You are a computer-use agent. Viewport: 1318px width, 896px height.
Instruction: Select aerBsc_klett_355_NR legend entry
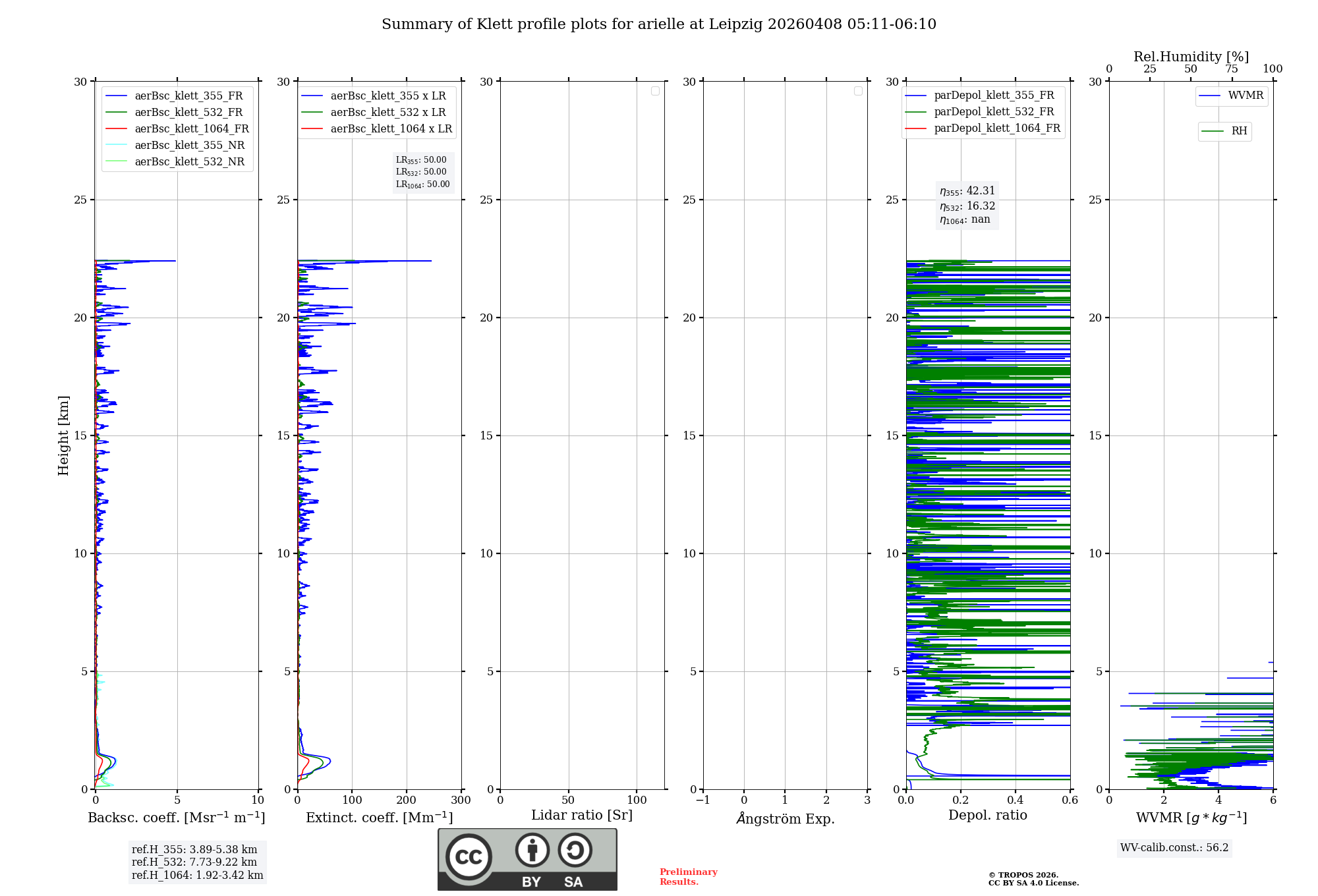(189, 146)
